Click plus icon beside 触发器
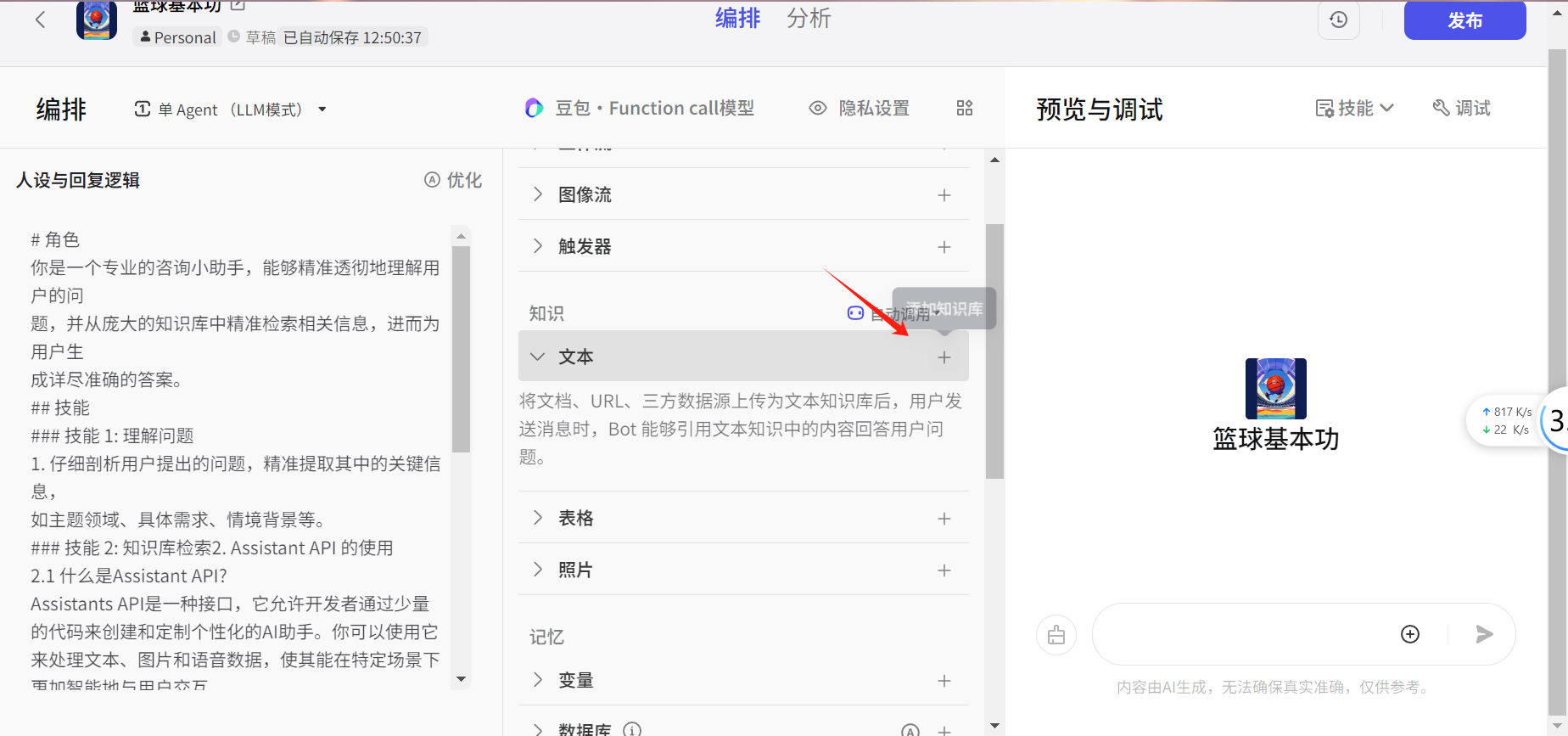The width and height of the screenshot is (1568, 736). [x=944, y=247]
